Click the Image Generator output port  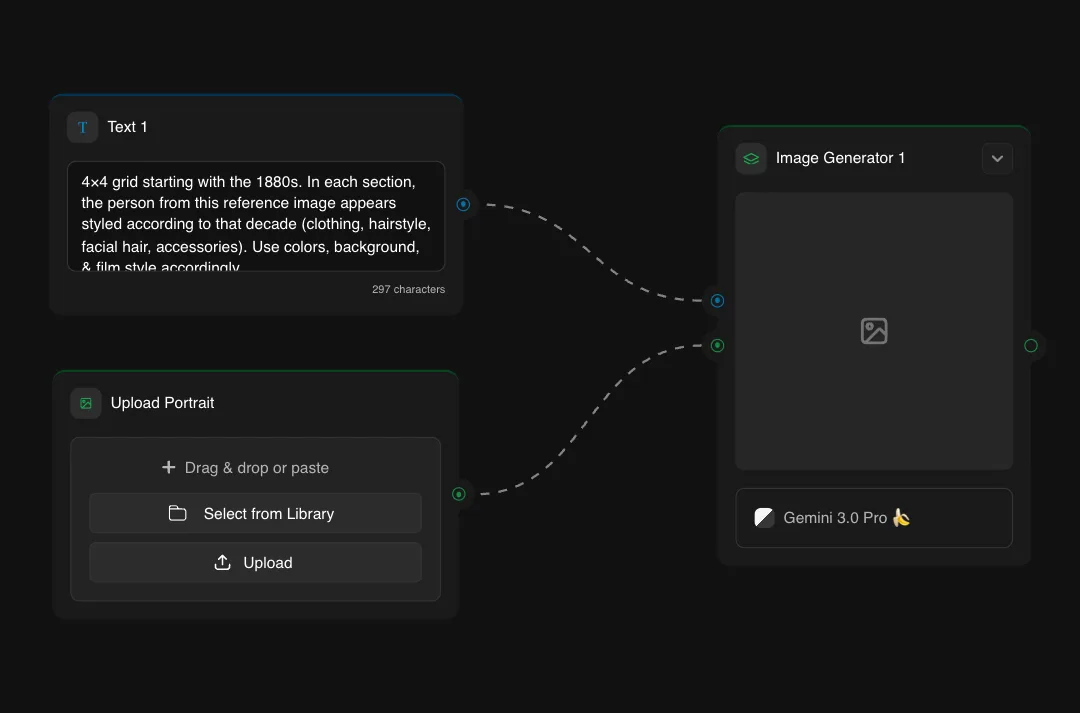(1031, 346)
